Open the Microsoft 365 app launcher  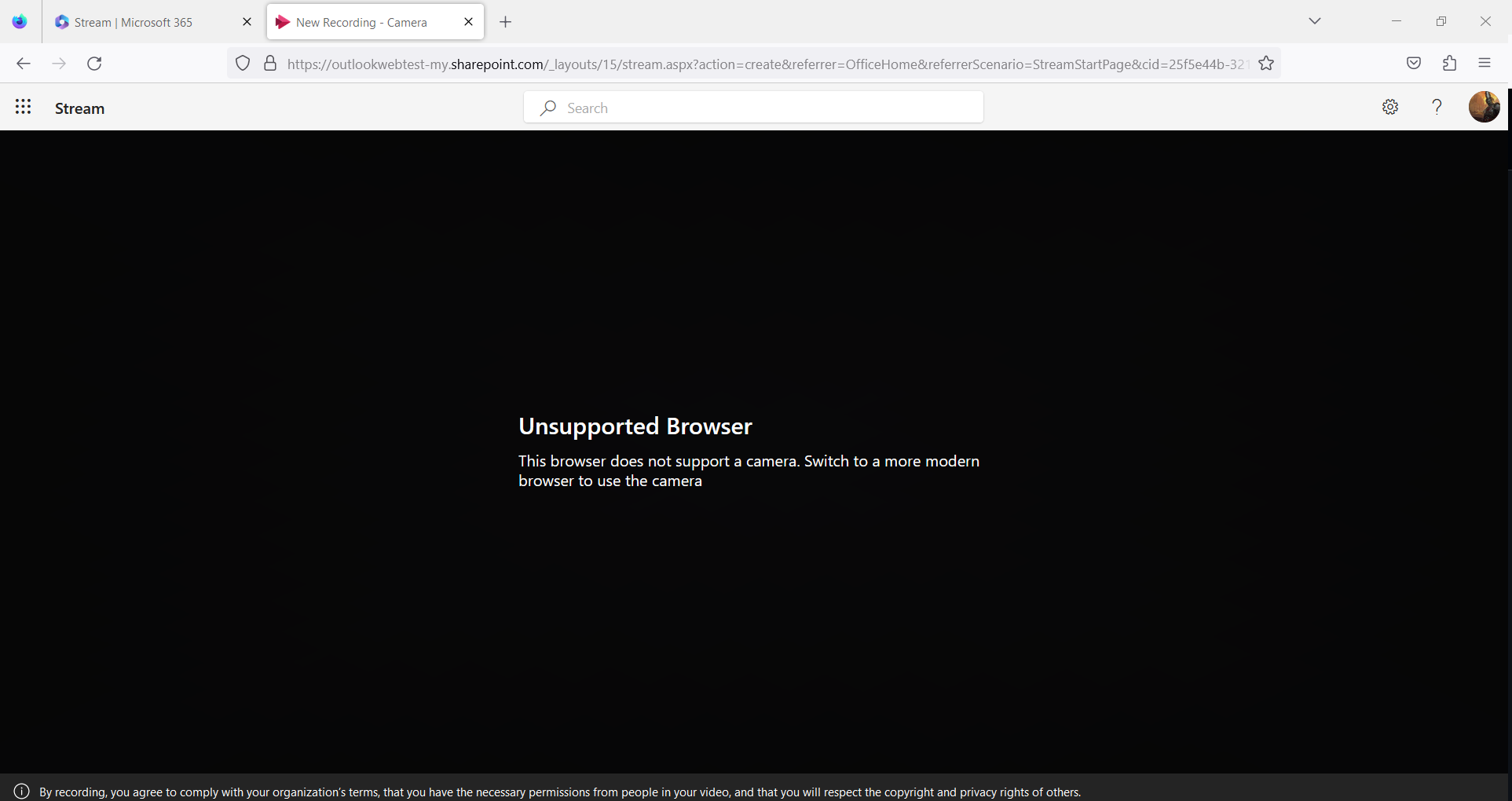[x=24, y=107]
